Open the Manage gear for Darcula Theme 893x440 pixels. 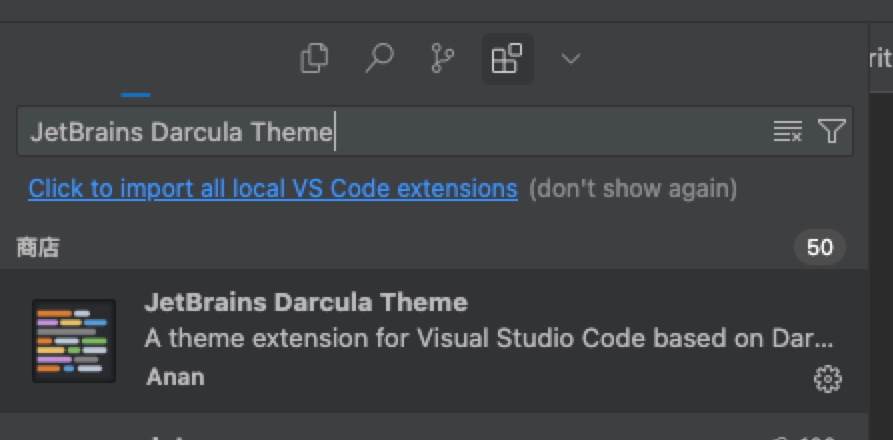click(x=827, y=379)
